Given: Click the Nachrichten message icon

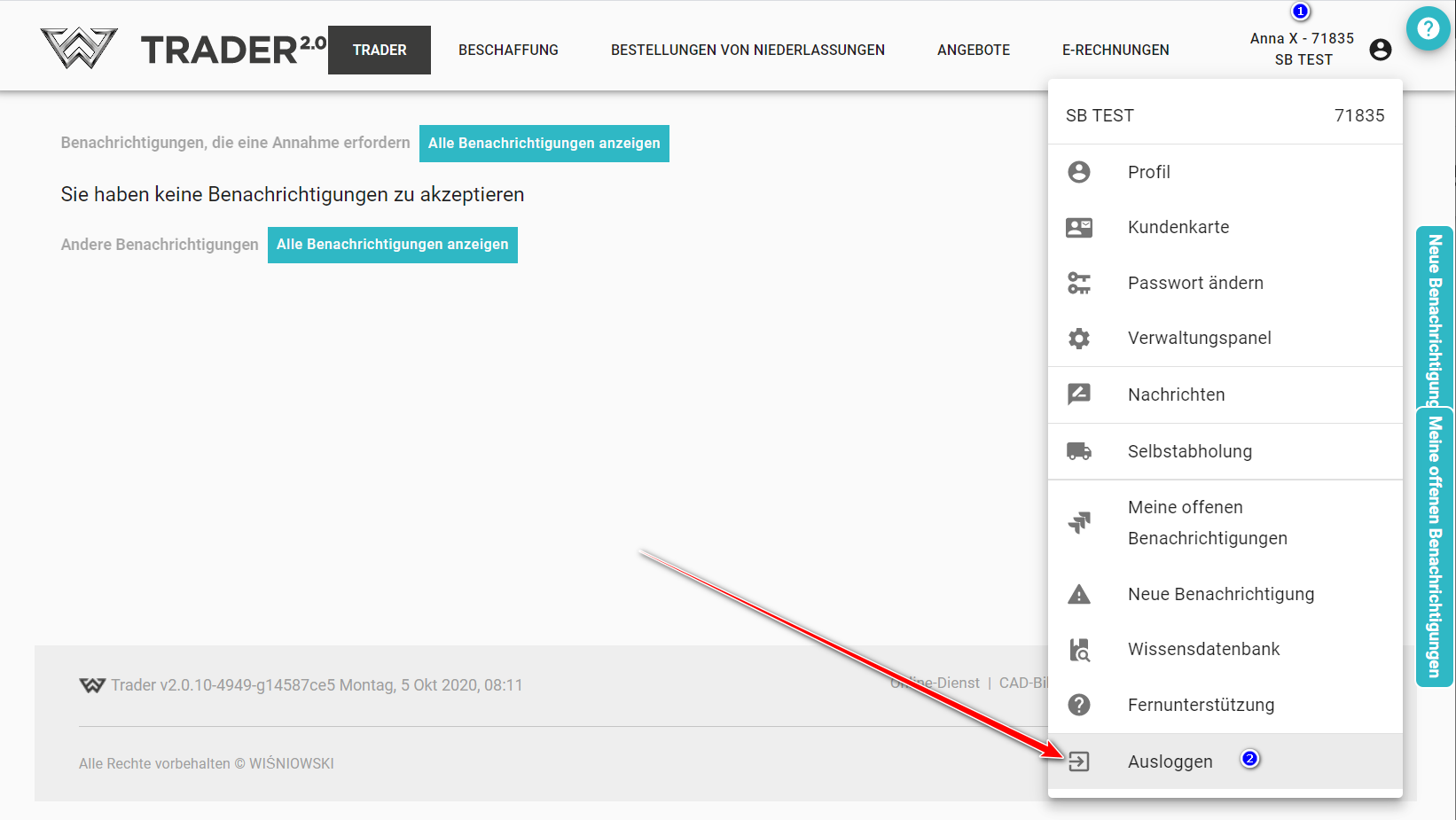Looking at the screenshot, I should pos(1079,394).
